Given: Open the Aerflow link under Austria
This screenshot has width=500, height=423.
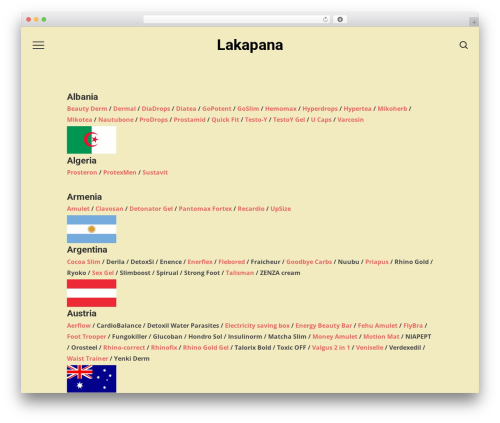Looking at the screenshot, I should (79, 325).
